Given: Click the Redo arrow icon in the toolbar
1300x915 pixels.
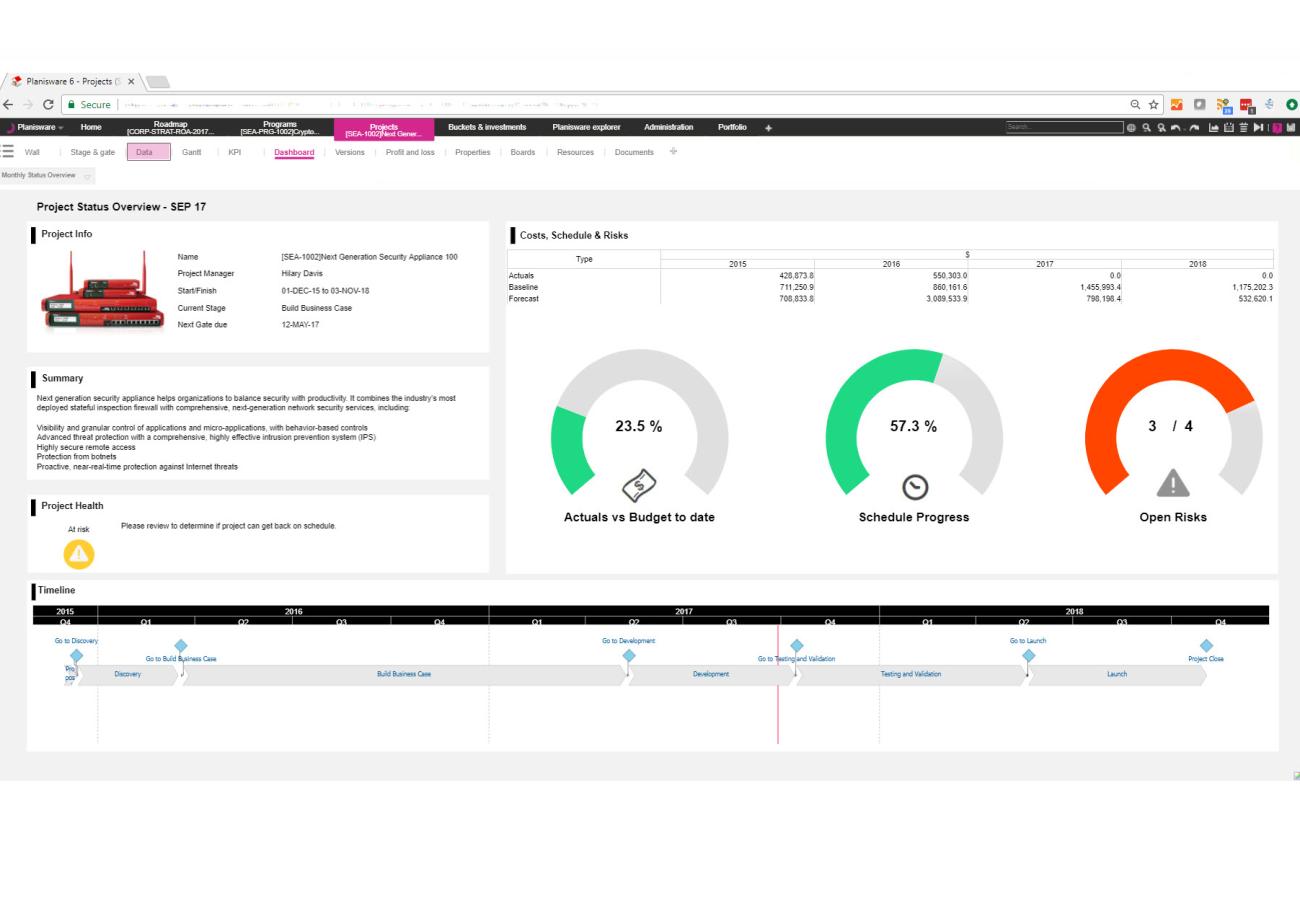Looking at the screenshot, I should coord(1194,129).
